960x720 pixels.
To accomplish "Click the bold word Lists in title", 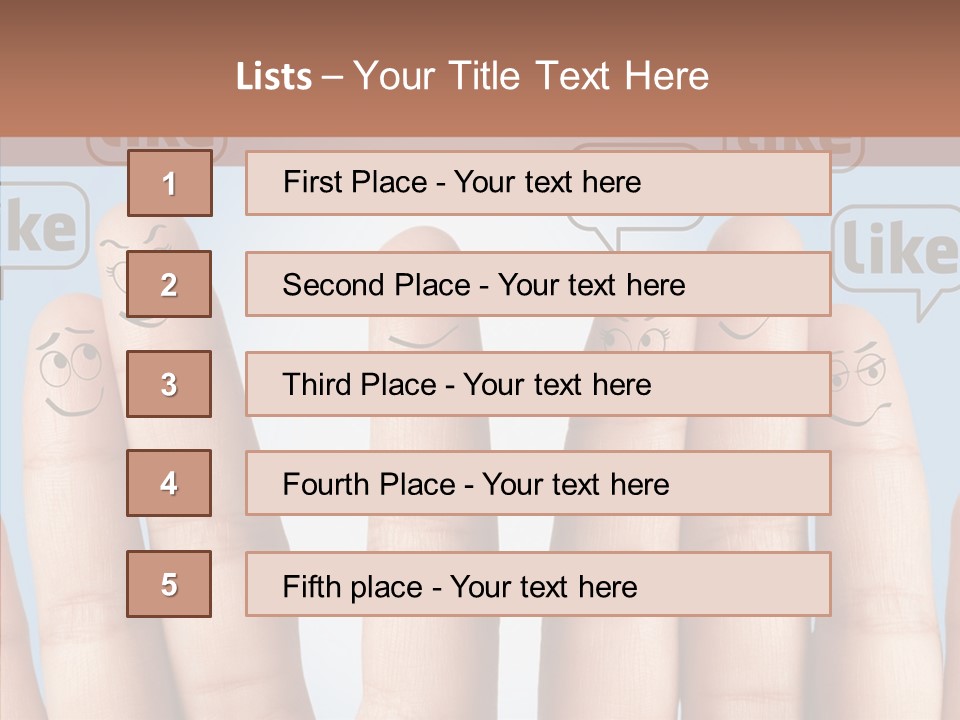I will (274, 76).
